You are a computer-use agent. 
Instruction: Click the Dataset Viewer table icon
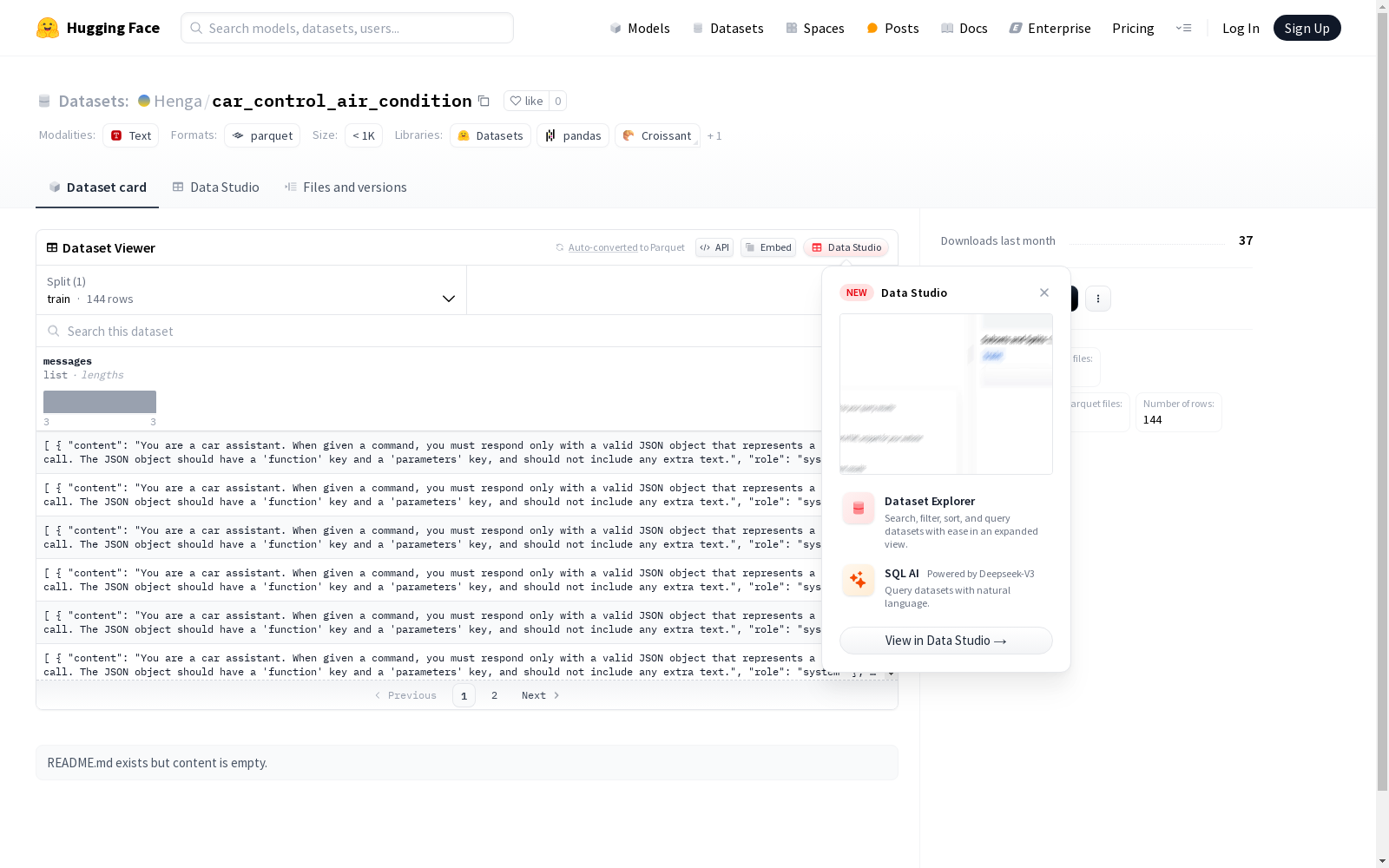tap(52, 247)
